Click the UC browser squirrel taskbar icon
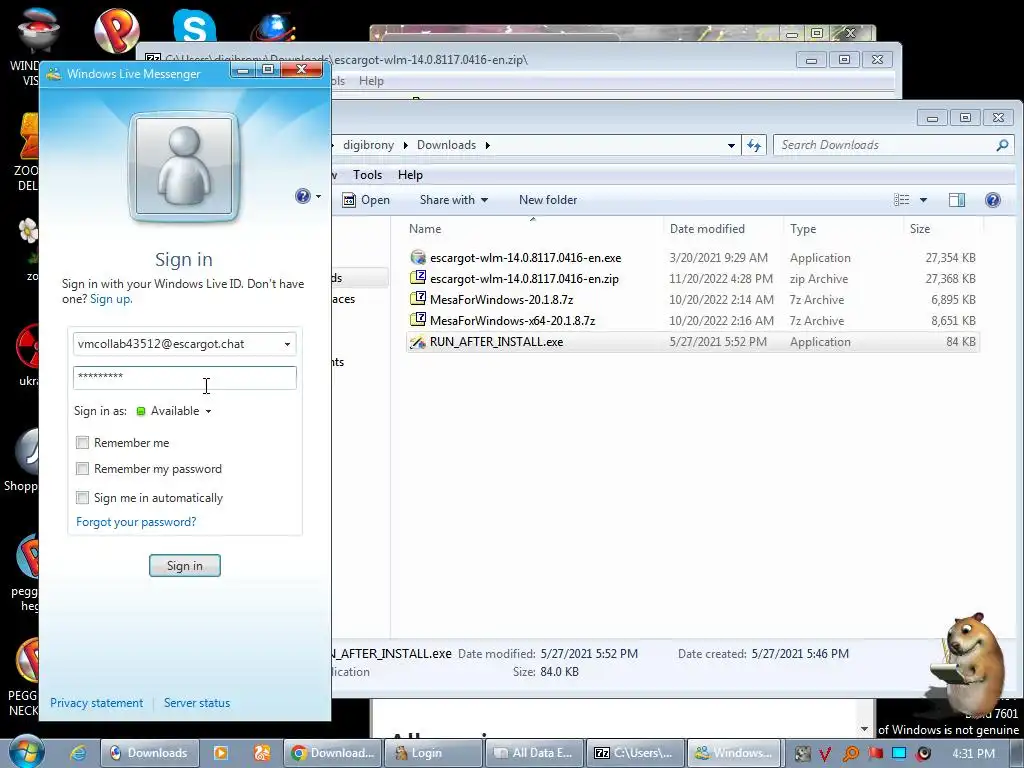 tap(262, 753)
